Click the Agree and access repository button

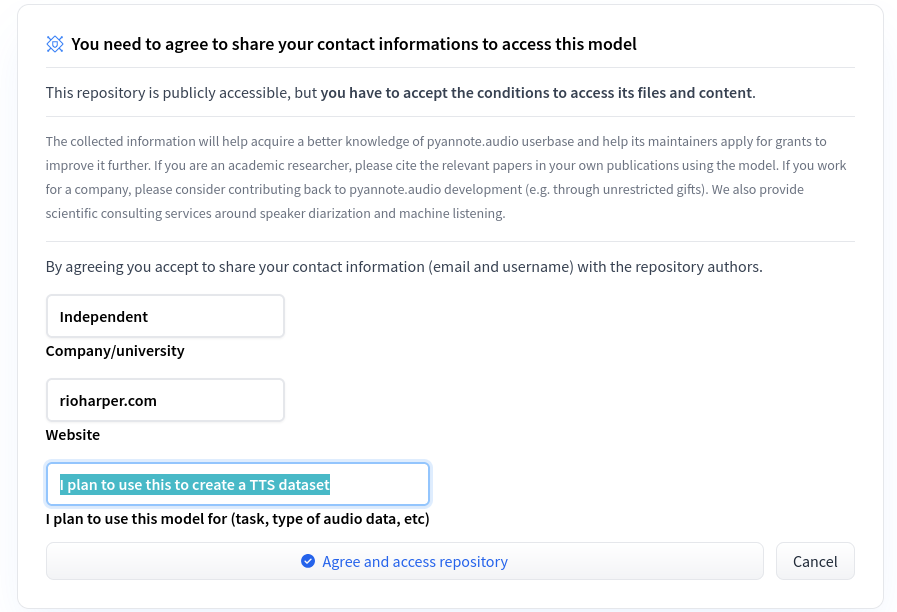tap(404, 561)
